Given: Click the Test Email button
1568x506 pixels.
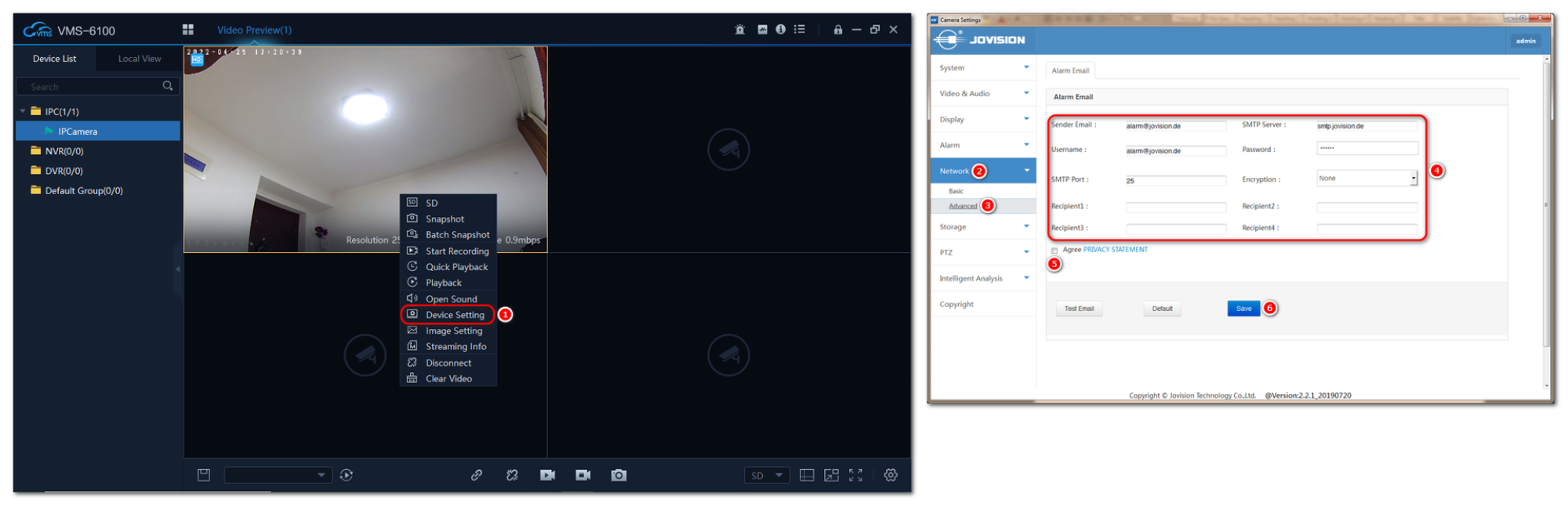Looking at the screenshot, I should point(1079,309).
